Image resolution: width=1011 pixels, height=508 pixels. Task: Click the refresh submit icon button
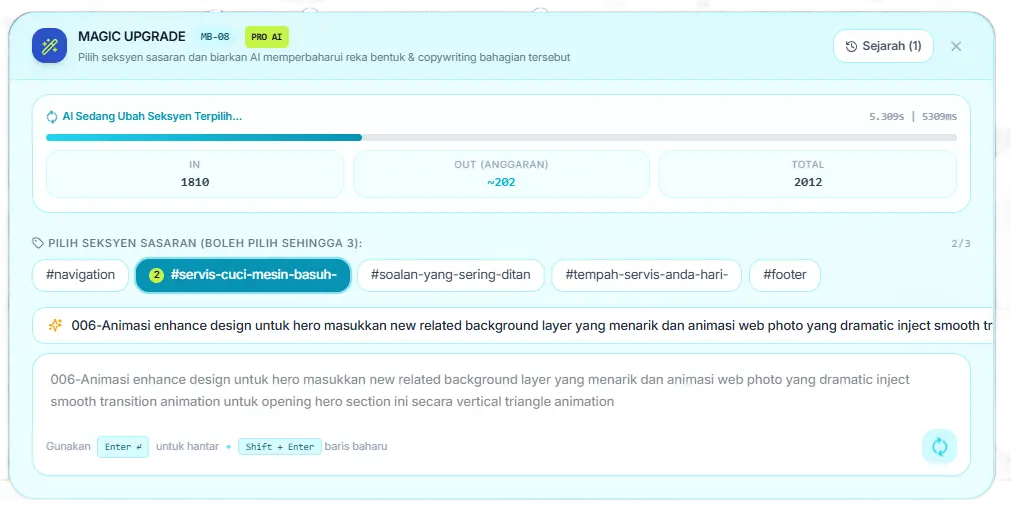tap(939, 446)
